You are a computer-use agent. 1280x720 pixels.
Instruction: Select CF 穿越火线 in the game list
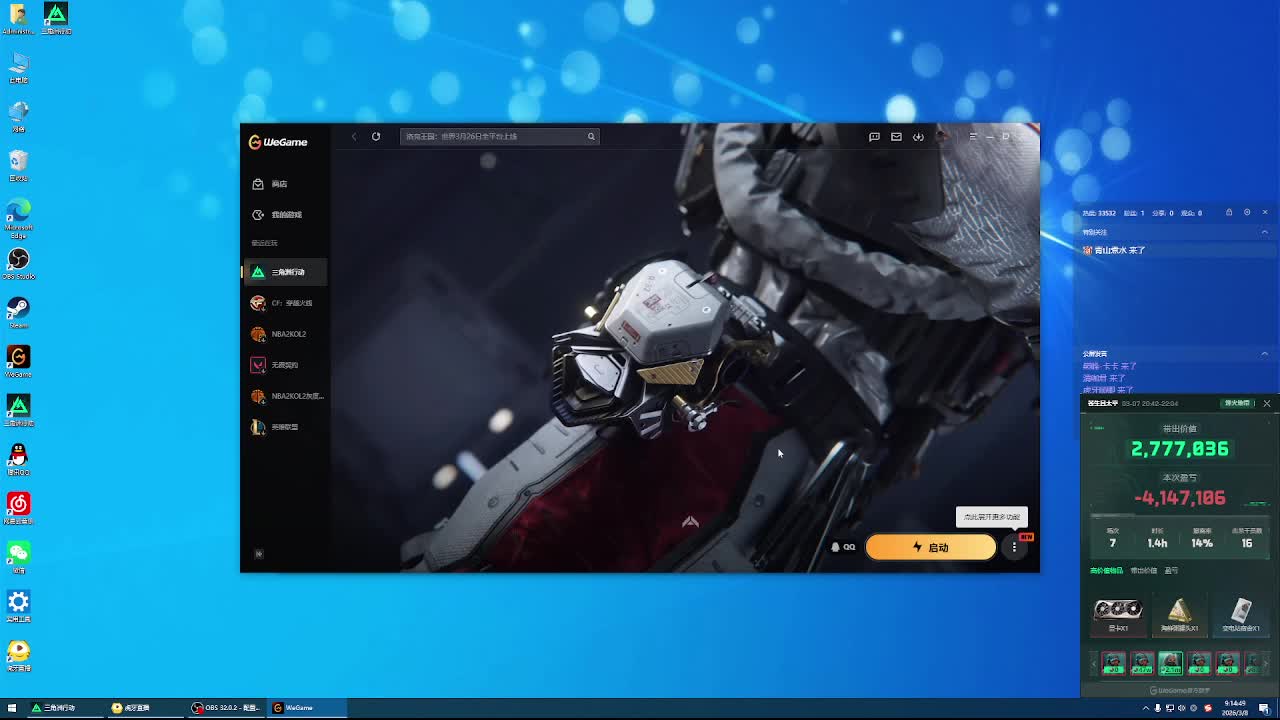[x=291, y=303]
